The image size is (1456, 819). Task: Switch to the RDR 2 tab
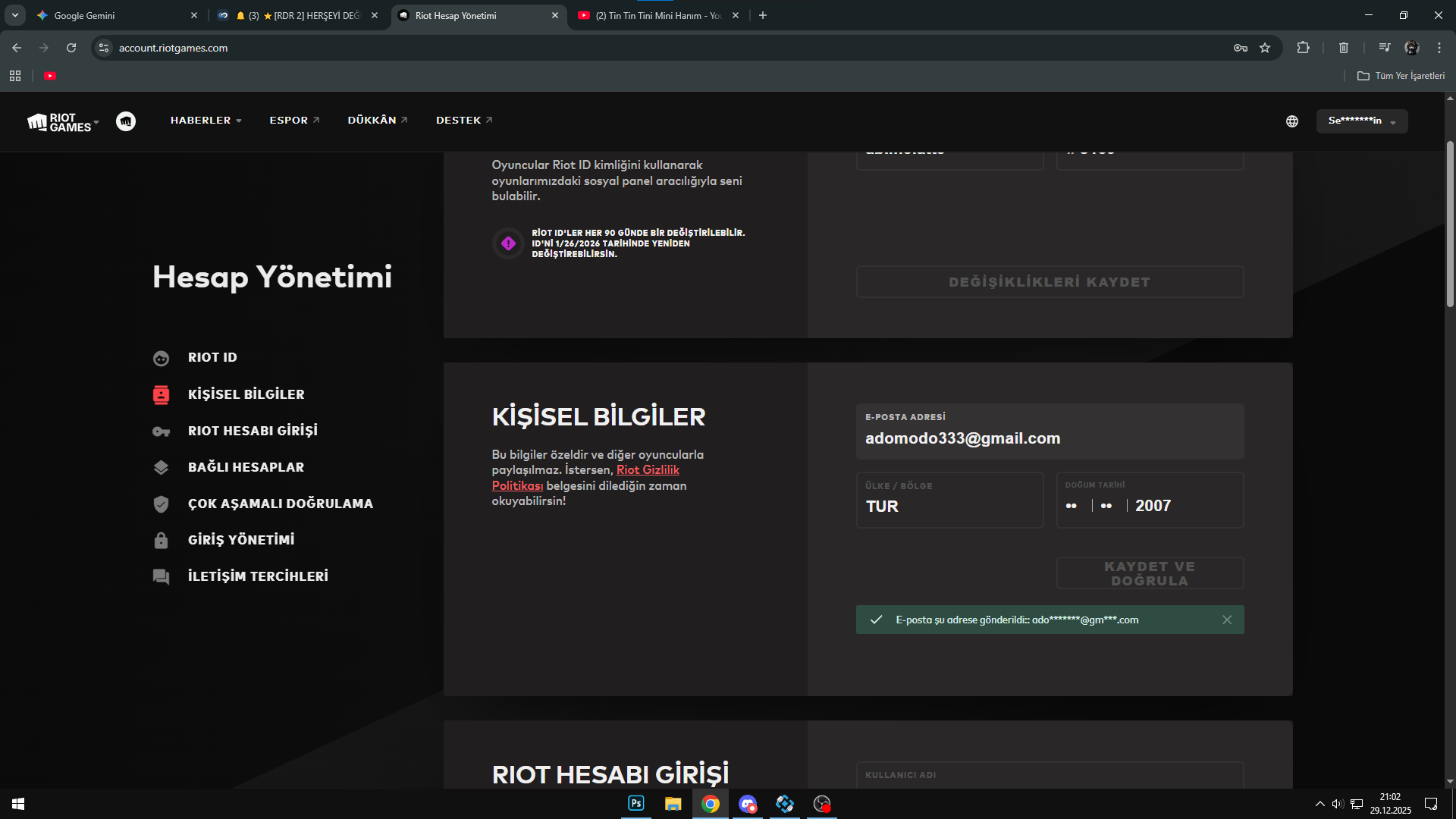297,15
